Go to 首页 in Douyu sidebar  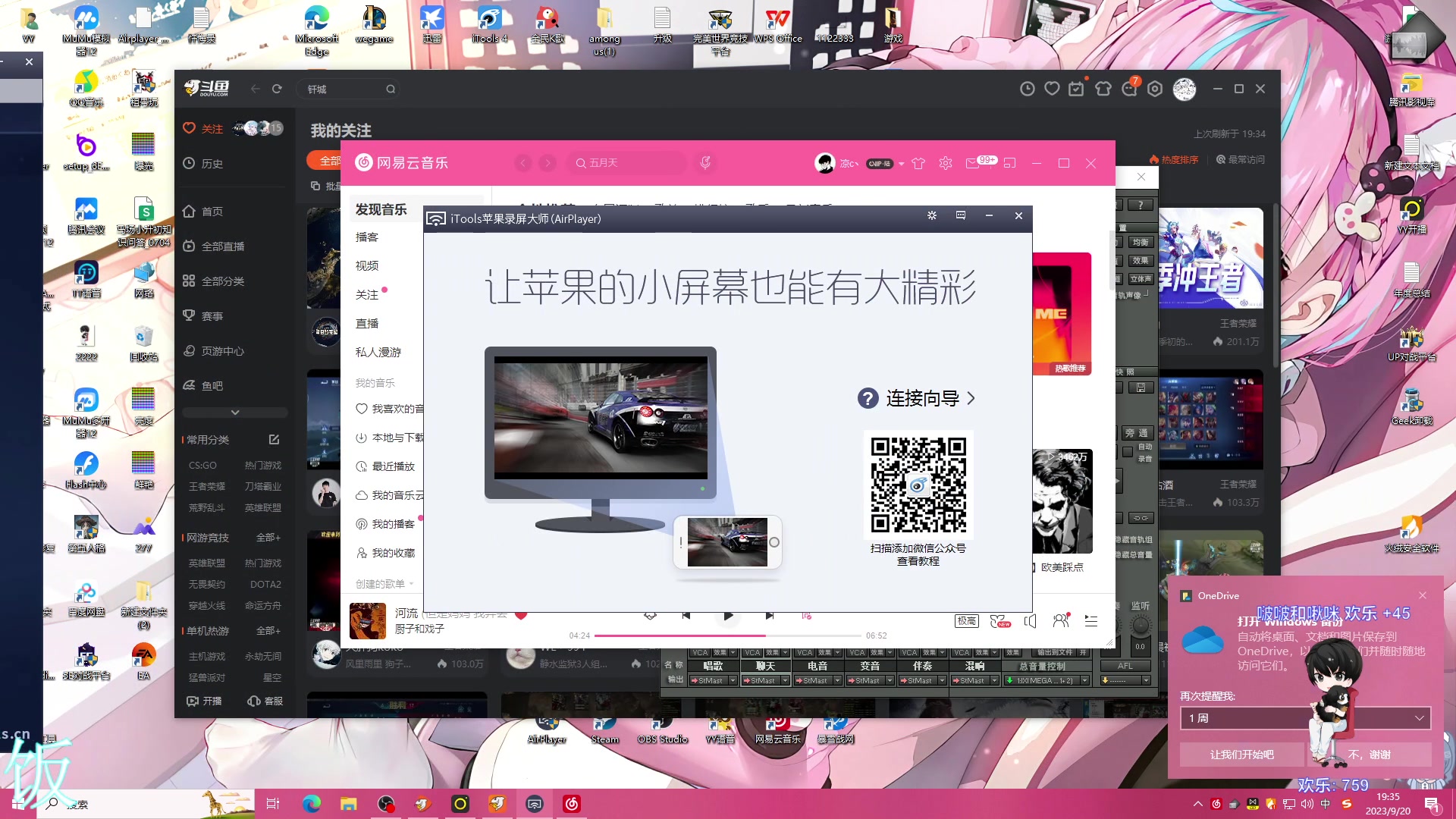click(x=203, y=212)
